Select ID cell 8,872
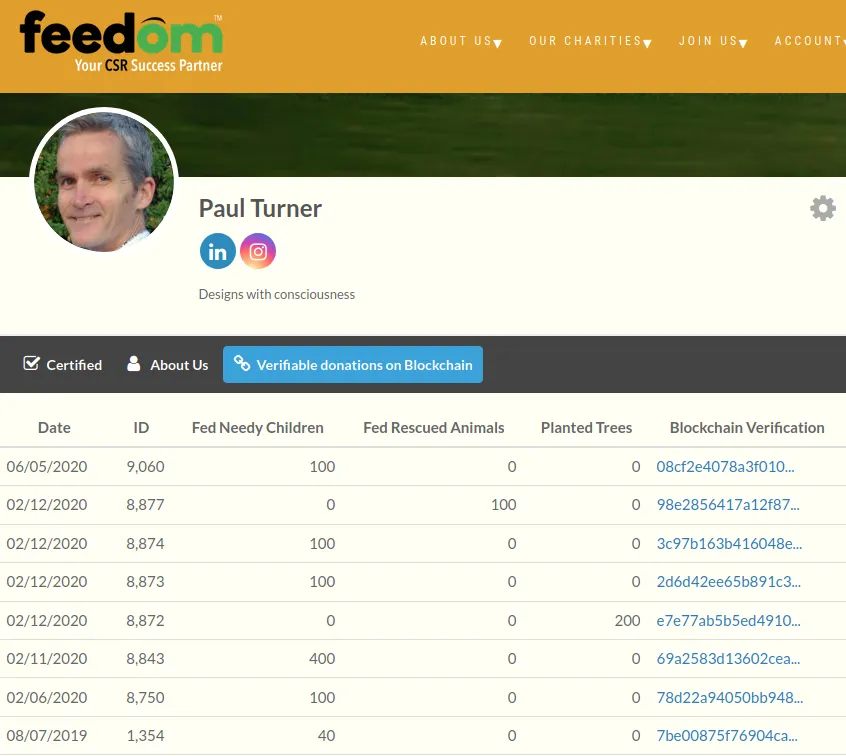This screenshot has height=756, width=846. (x=145, y=621)
